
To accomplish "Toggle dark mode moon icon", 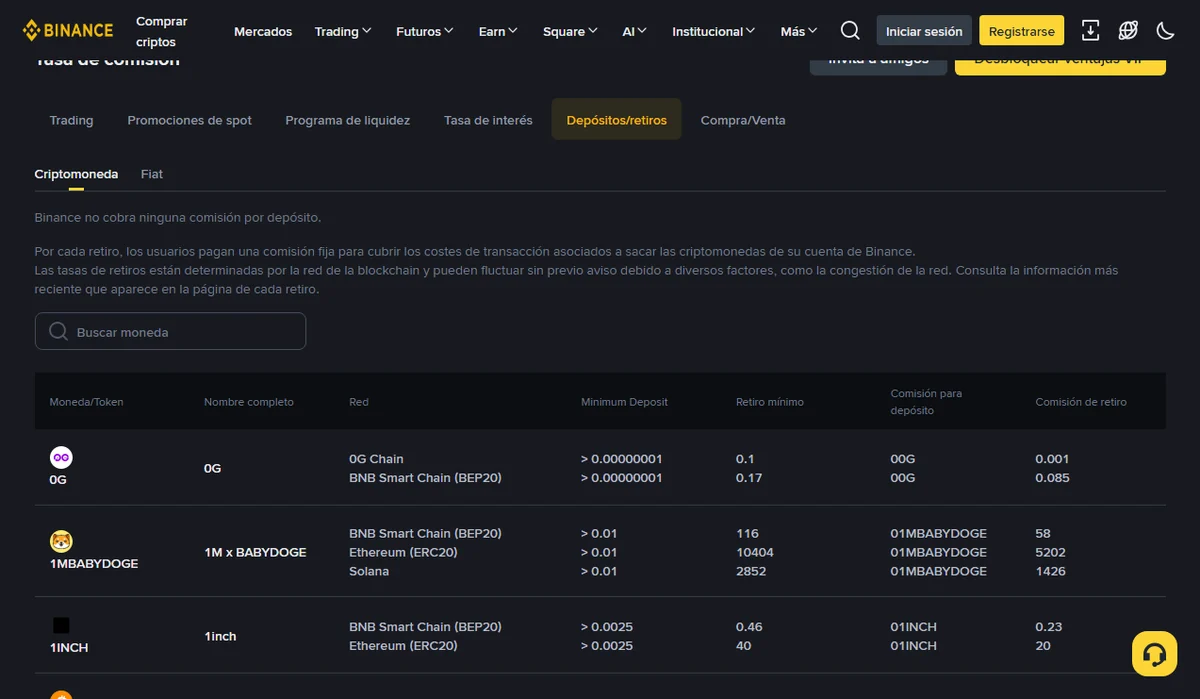I will pyautogui.click(x=1165, y=31).
